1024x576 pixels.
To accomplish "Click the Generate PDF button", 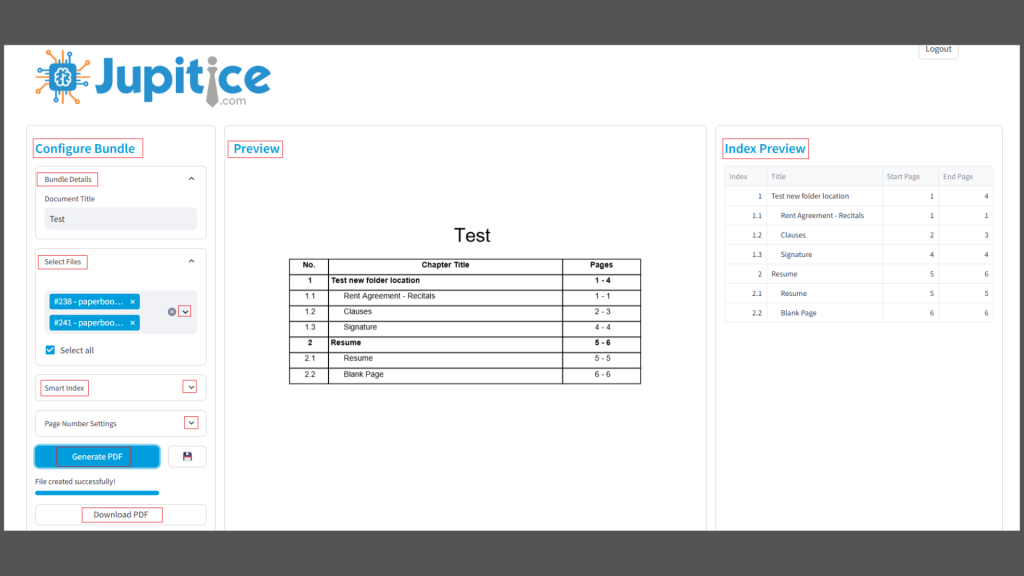I will 97,456.
